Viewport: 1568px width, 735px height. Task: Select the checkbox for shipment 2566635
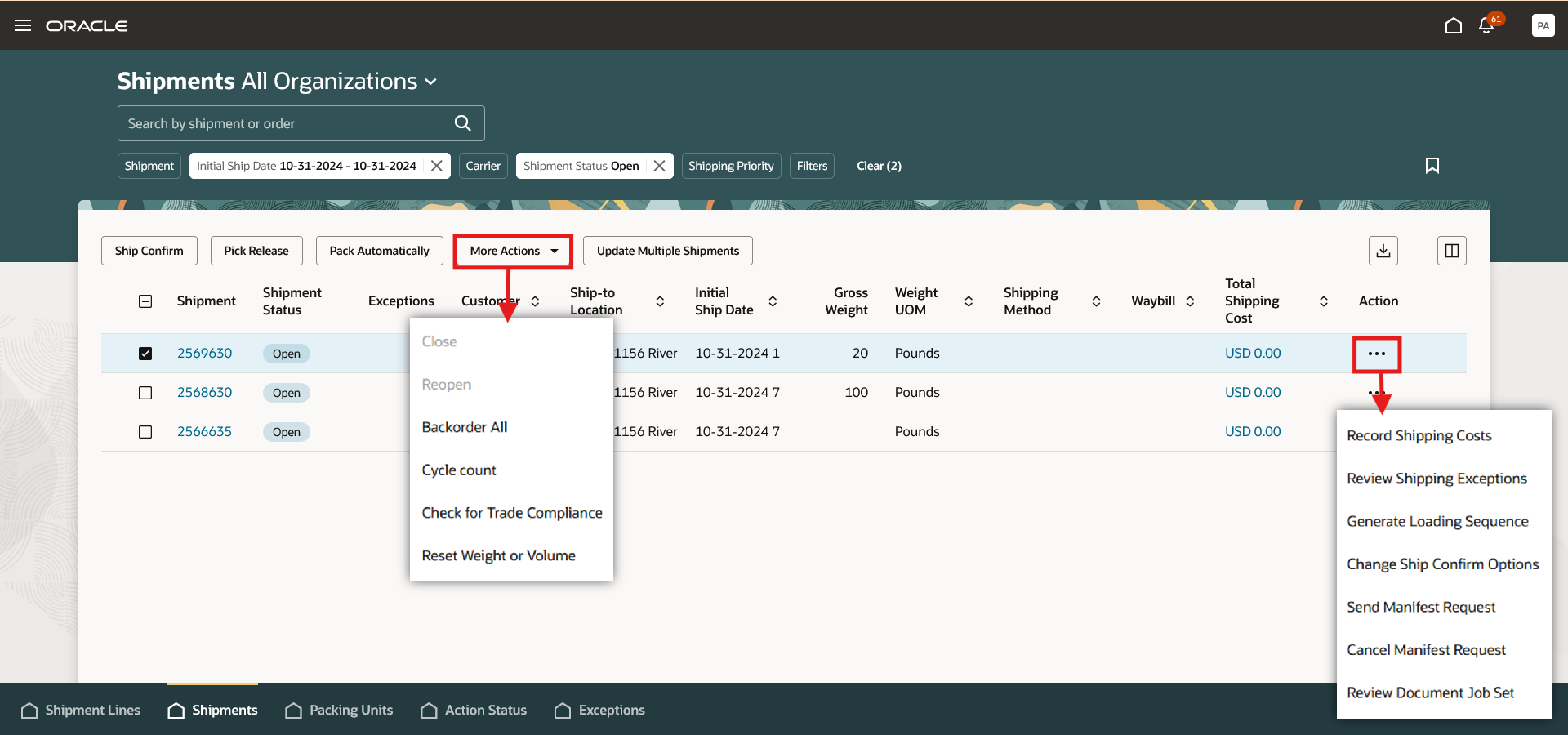[x=145, y=432]
